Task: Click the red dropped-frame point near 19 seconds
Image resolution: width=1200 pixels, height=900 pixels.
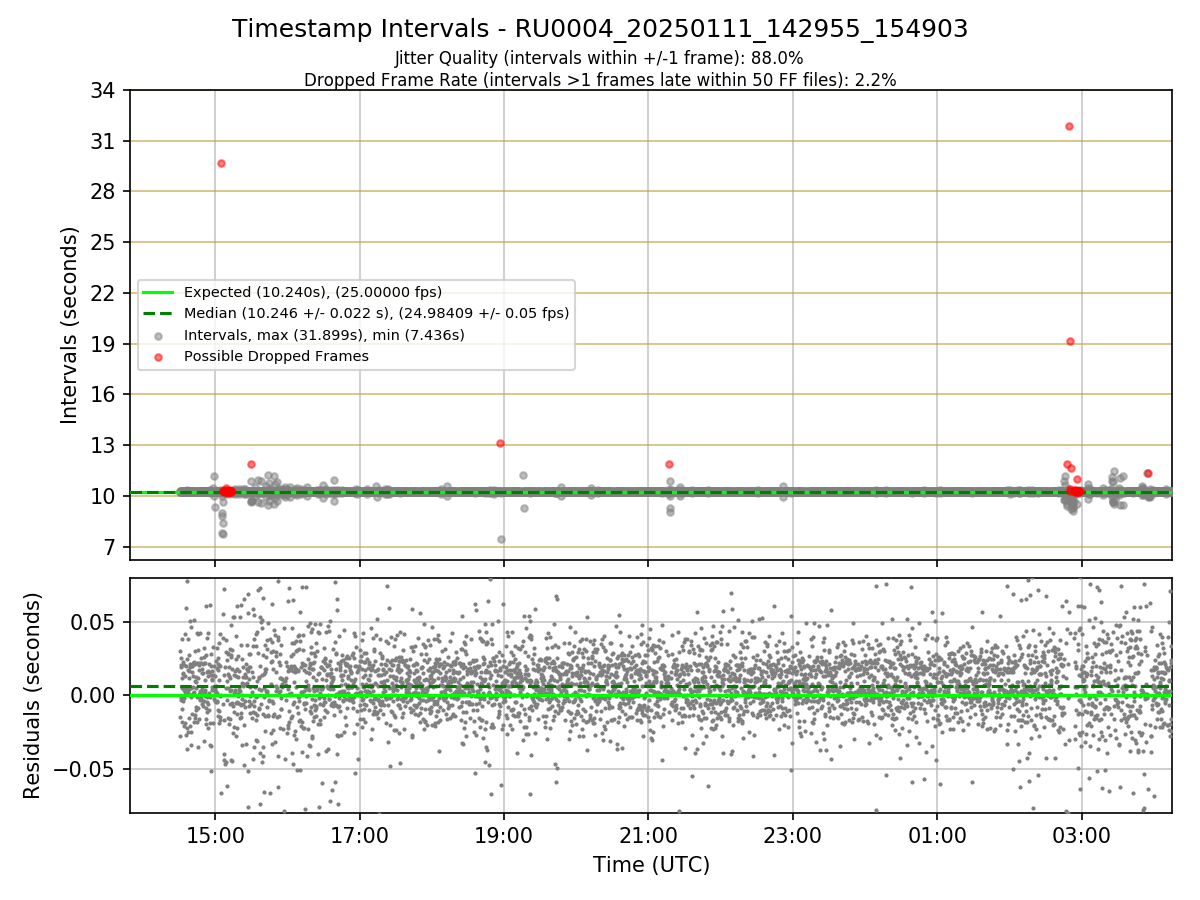Action: point(1070,341)
